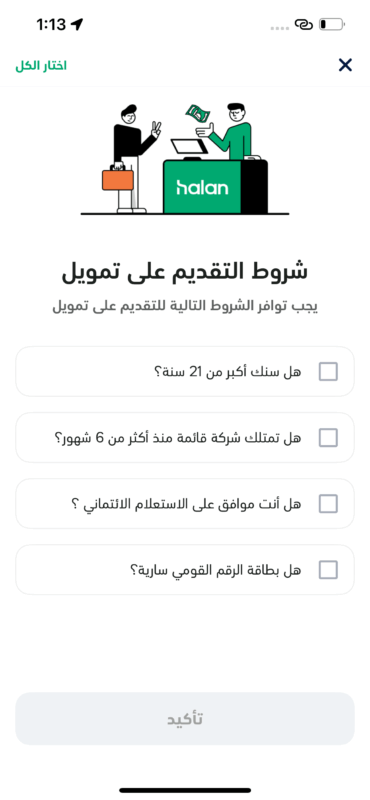Click the halan logo on the counter
Viewport: 370px width, 800px height.
tap(202, 187)
